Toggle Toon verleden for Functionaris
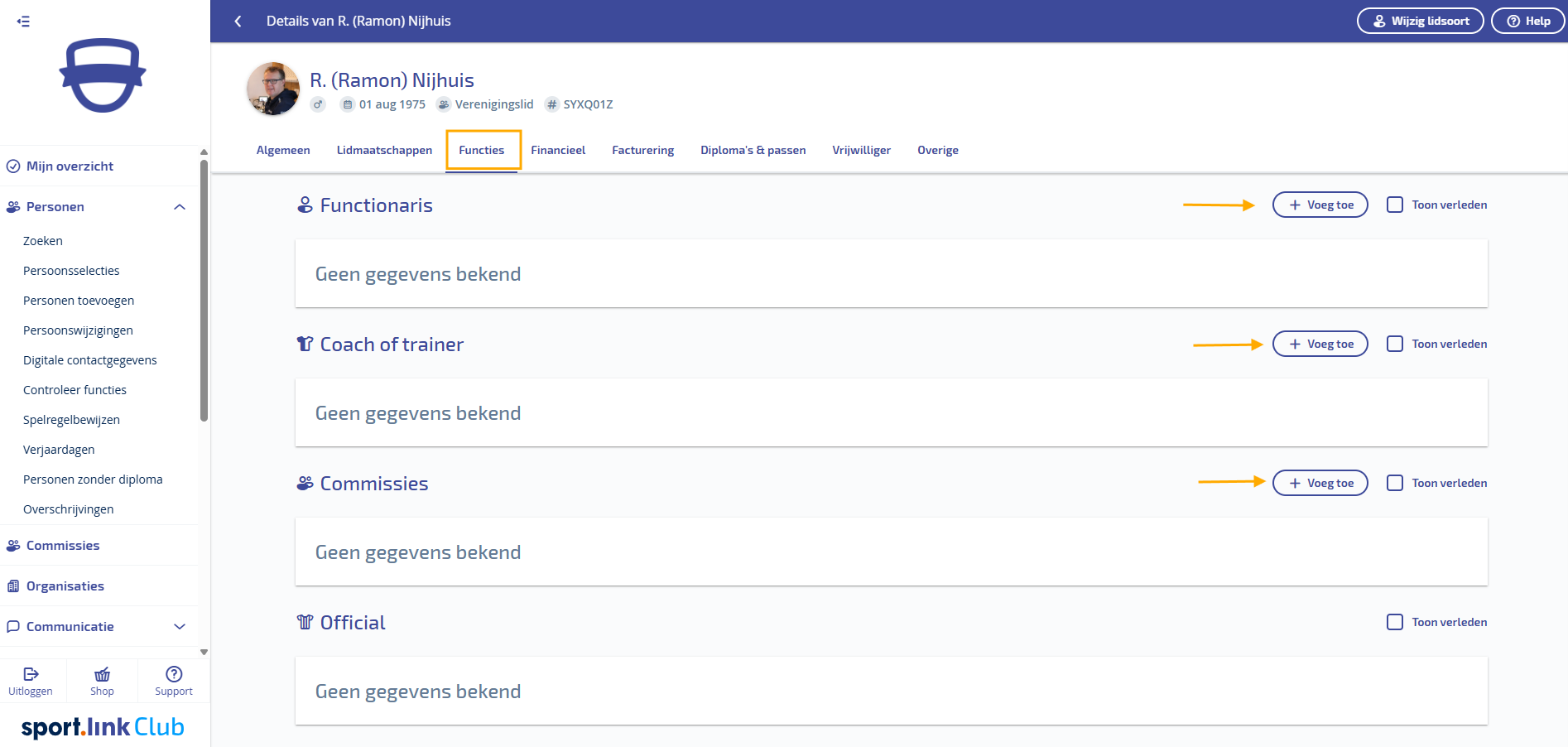 (1395, 205)
